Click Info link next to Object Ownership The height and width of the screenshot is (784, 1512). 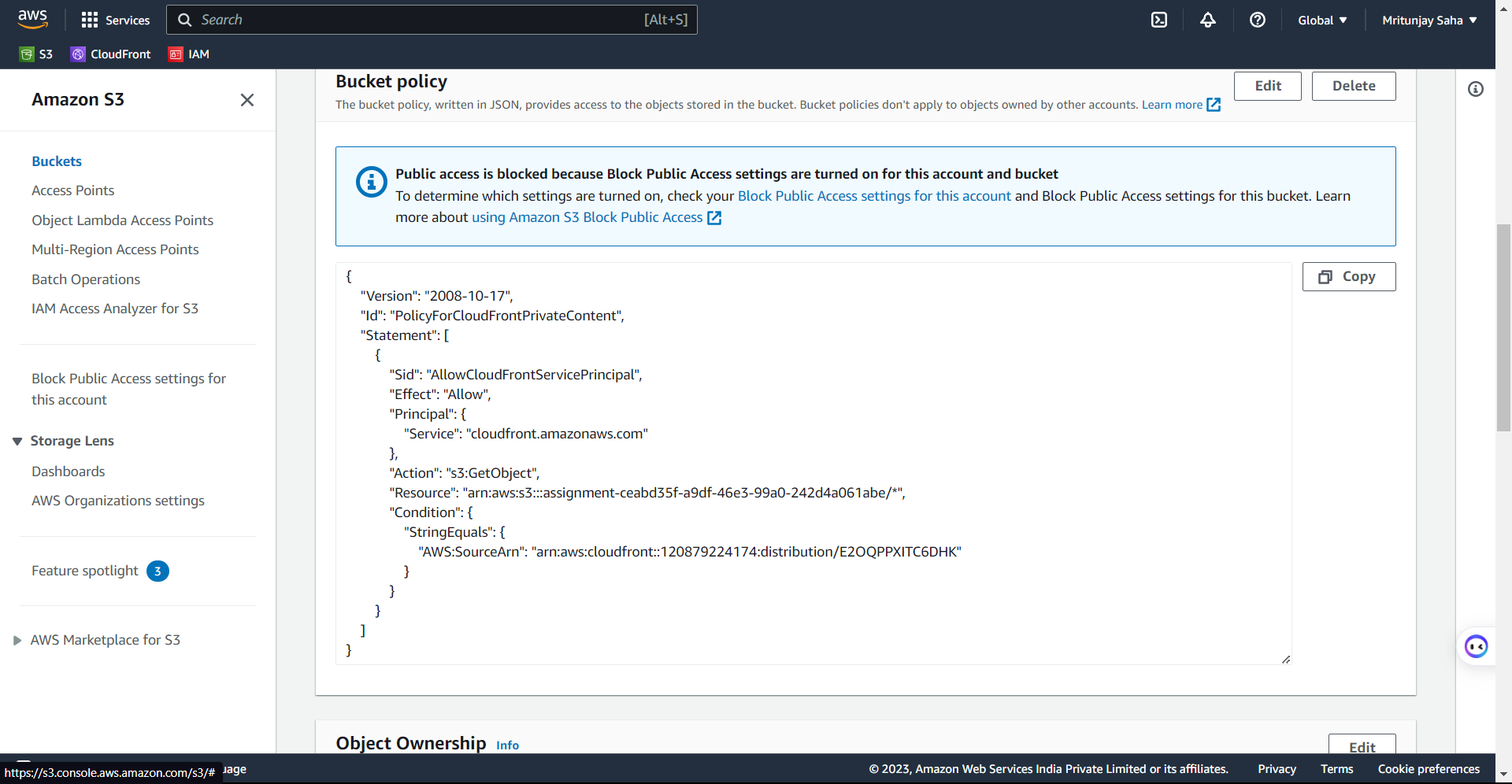(507, 745)
